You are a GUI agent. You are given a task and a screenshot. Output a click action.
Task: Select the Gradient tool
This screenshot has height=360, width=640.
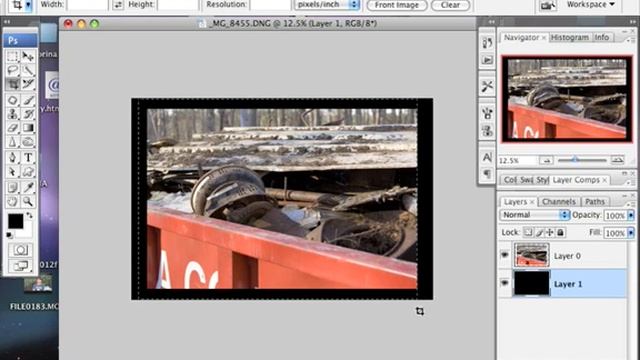(28, 128)
